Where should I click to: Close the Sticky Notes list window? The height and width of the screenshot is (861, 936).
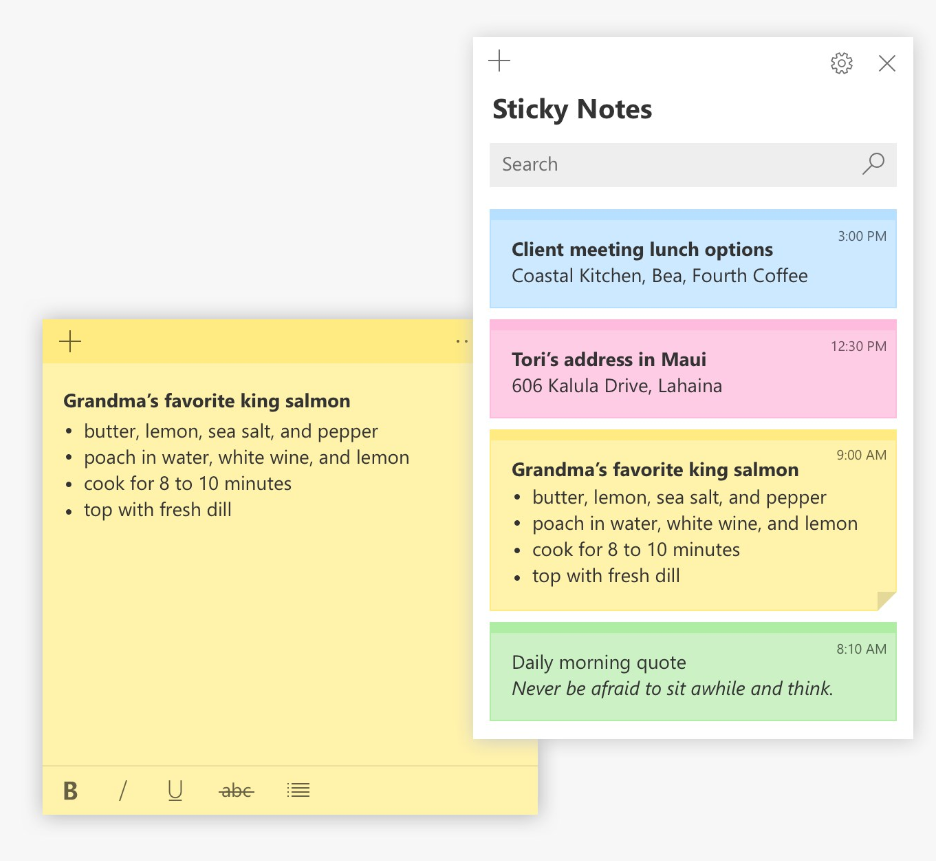click(887, 63)
